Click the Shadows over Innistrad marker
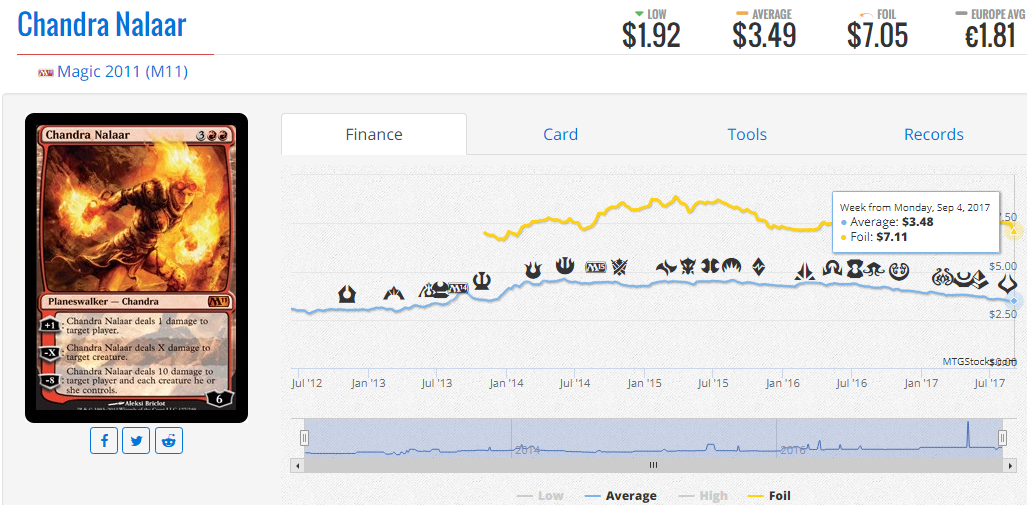 (832, 268)
